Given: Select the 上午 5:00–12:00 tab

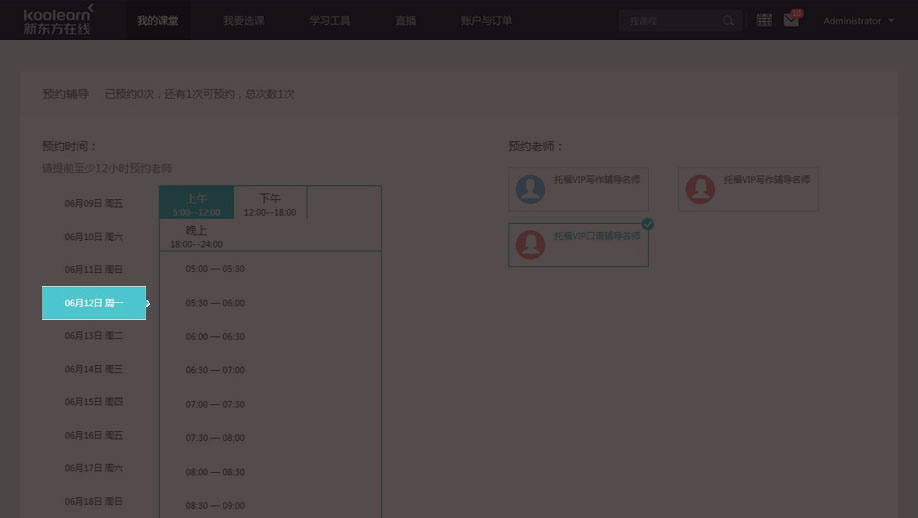Looking at the screenshot, I should pyautogui.click(x=196, y=203).
